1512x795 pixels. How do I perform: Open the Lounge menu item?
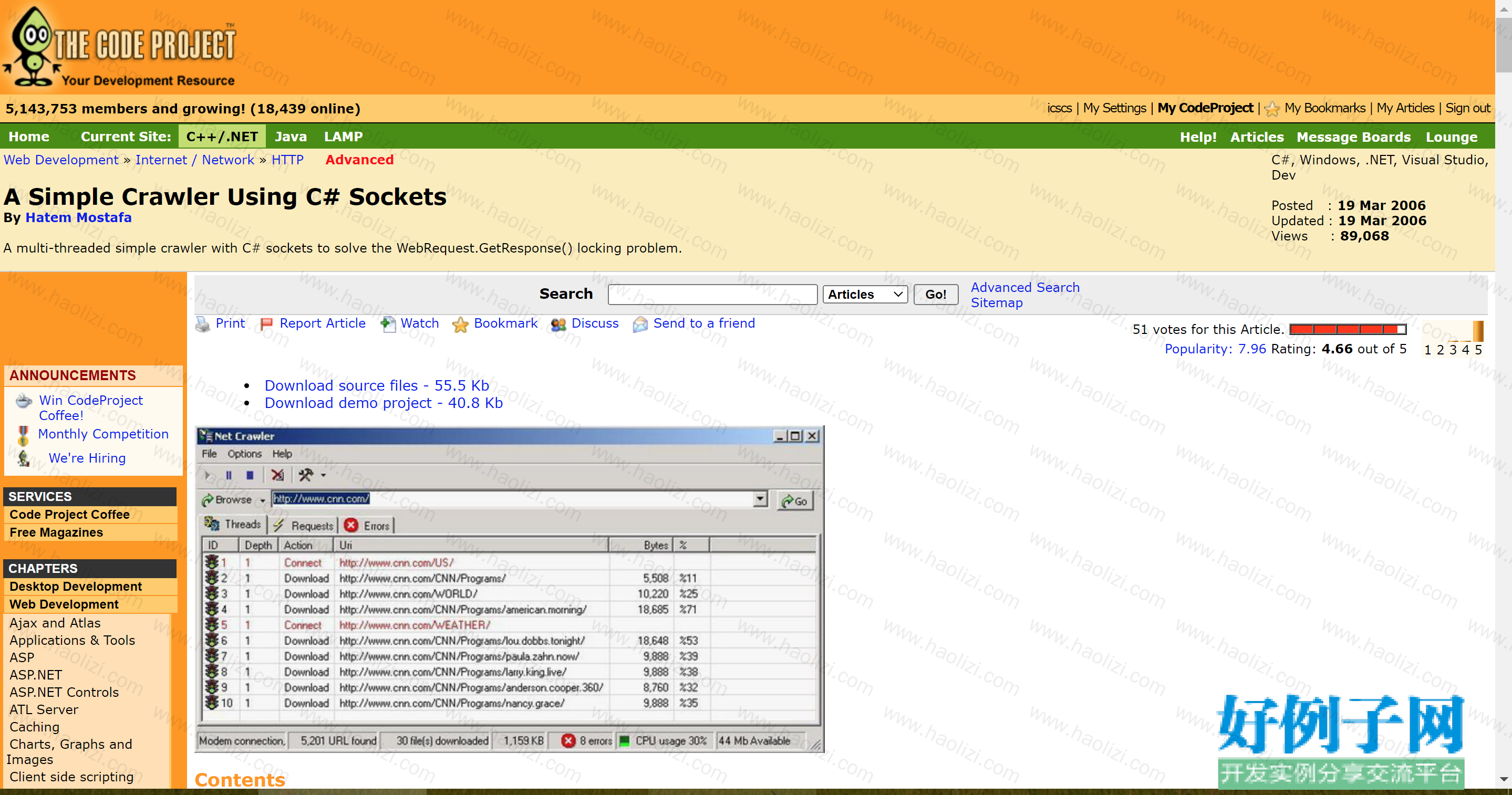tap(1451, 137)
